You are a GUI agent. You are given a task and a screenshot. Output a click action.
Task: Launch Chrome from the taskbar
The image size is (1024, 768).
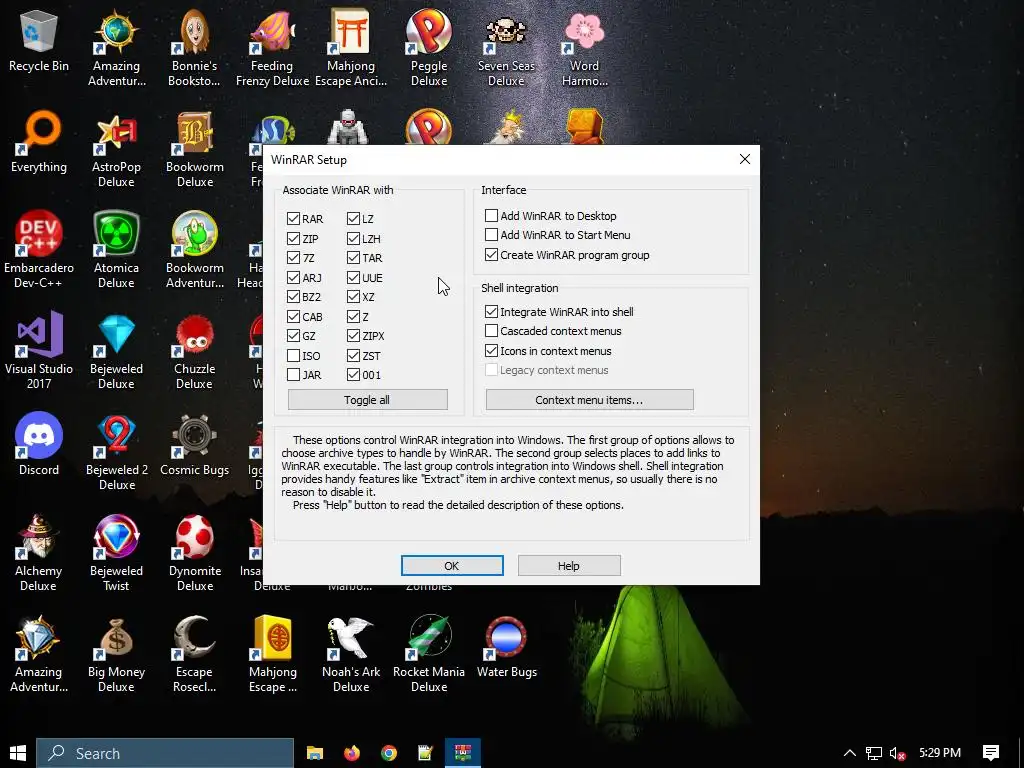389,753
